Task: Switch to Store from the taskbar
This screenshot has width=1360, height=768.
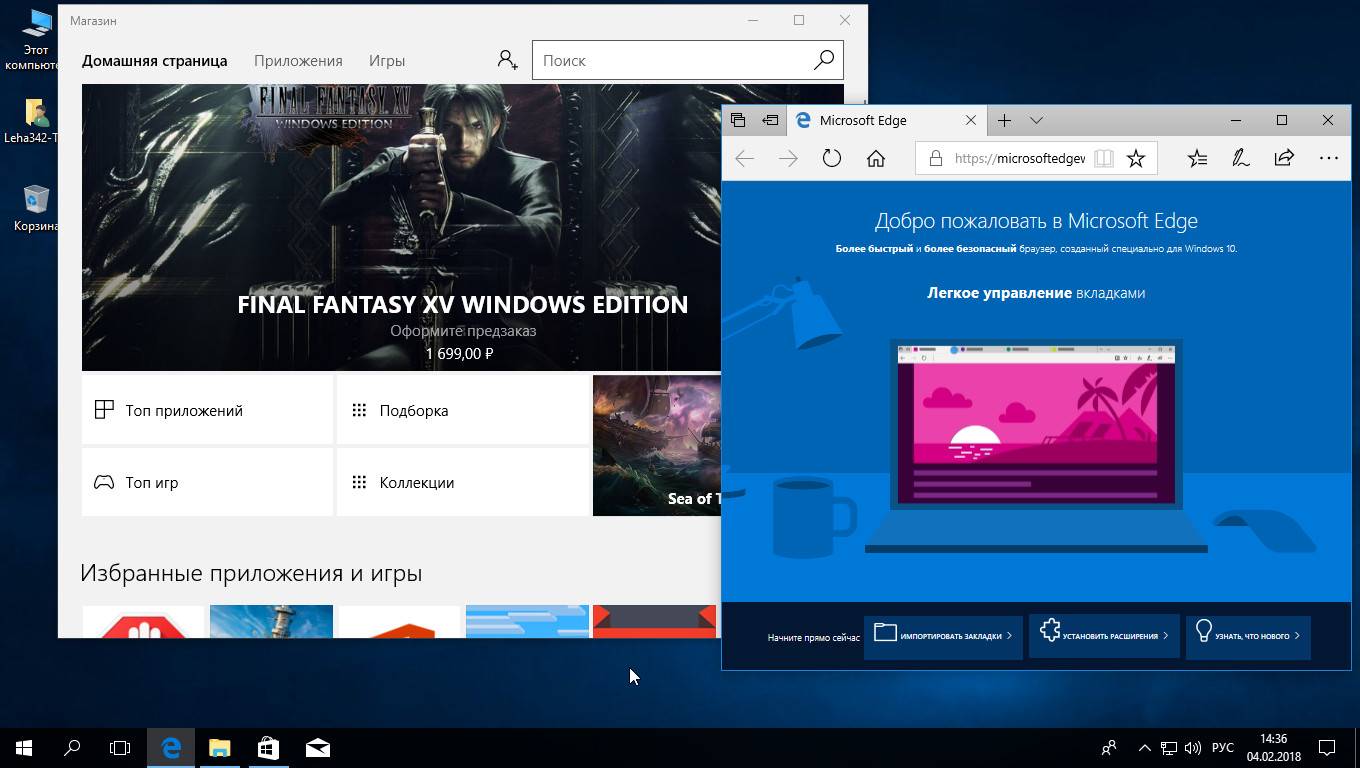Action: pyautogui.click(x=268, y=747)
